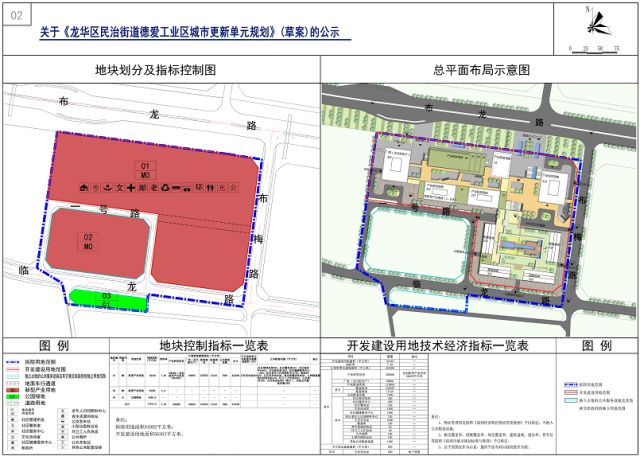Click the 01 M0 plot label
Viewport: 640px width, 456px height.
(146, 171)
